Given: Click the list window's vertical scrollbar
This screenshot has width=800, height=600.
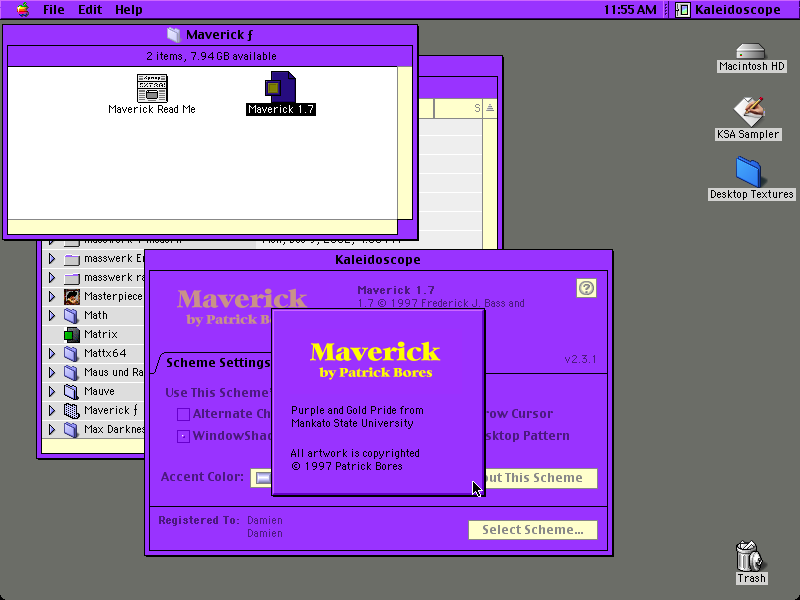Looking at the screenshot, I should (x=490, y=183).
